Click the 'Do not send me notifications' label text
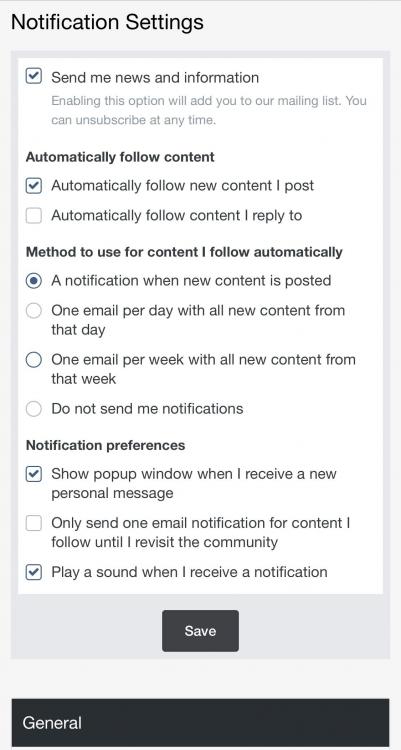The height and width of the screenshot is (750, 401). [x=147, y=409]
